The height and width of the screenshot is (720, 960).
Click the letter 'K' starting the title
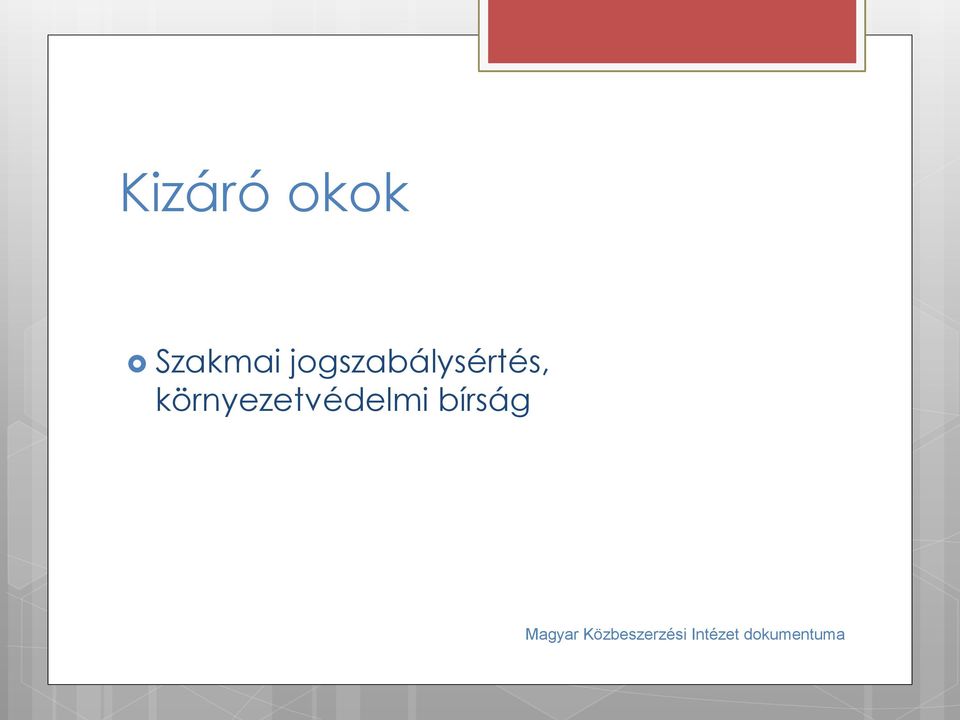pyautogui.click(x=135, y=193)
